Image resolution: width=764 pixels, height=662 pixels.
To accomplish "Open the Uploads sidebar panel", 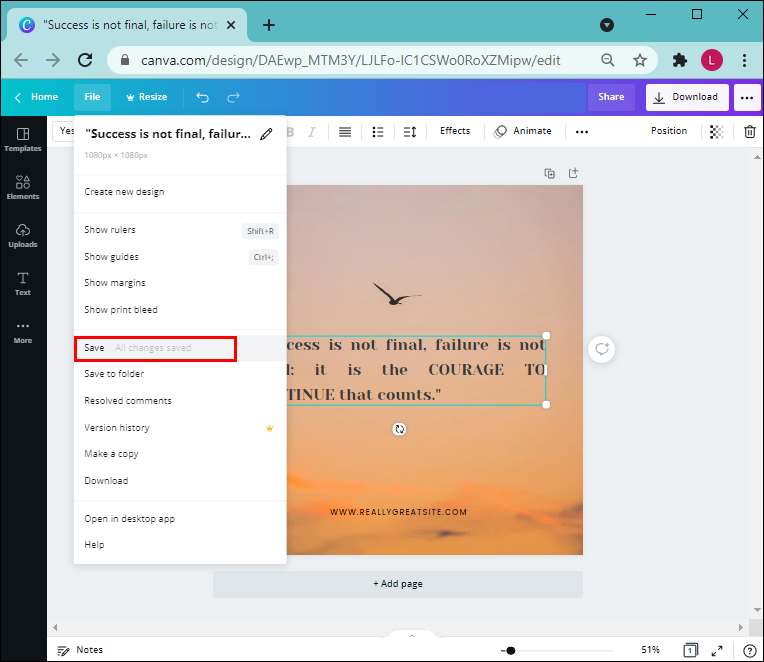I will (x=23, y=236).
